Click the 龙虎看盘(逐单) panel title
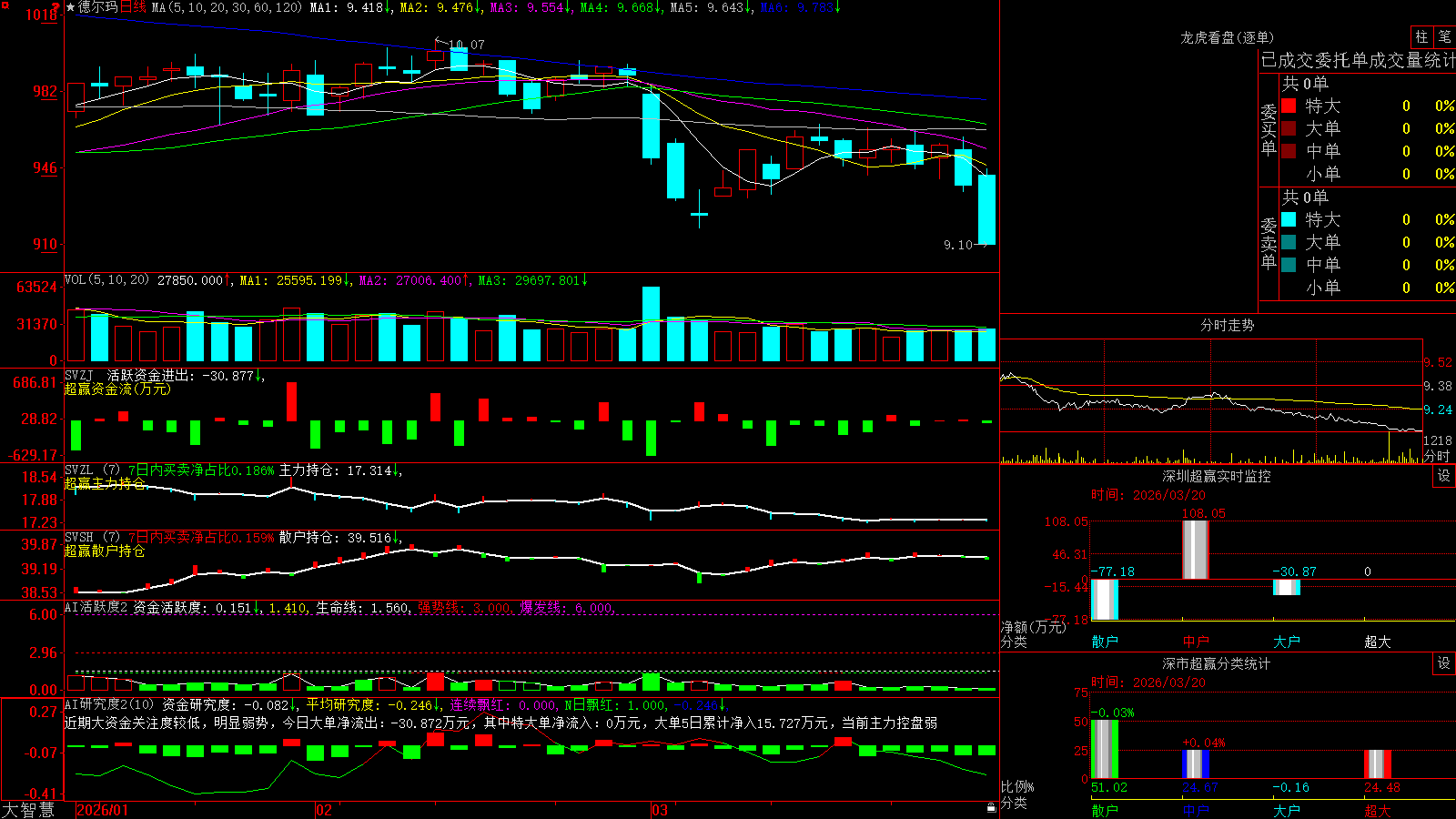 click(1227, 37)
